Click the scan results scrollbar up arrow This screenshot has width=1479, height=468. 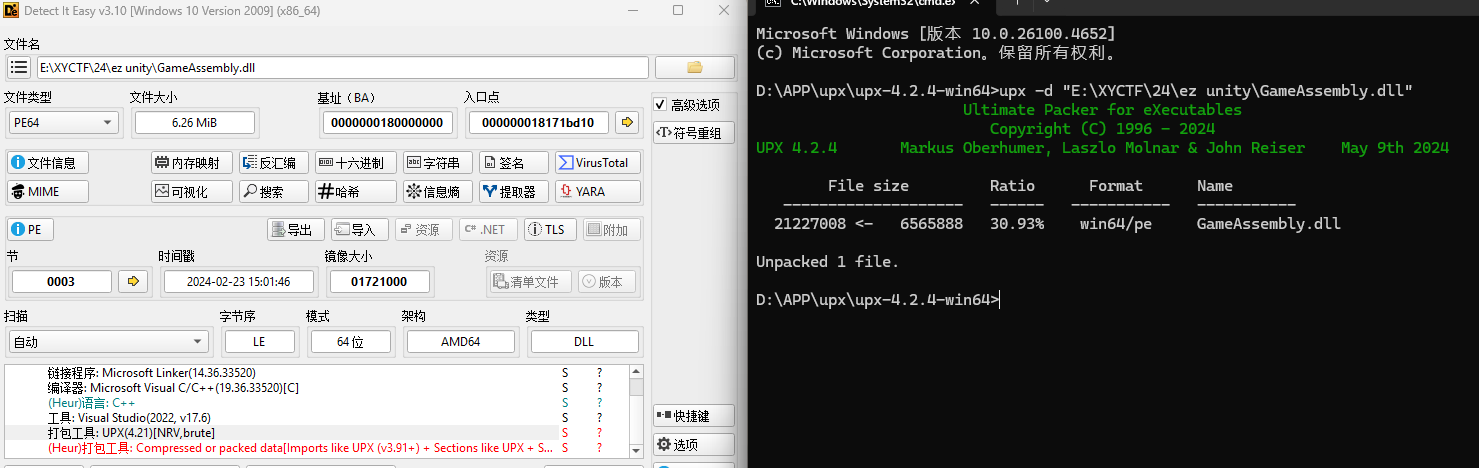[x=637, y=372]
